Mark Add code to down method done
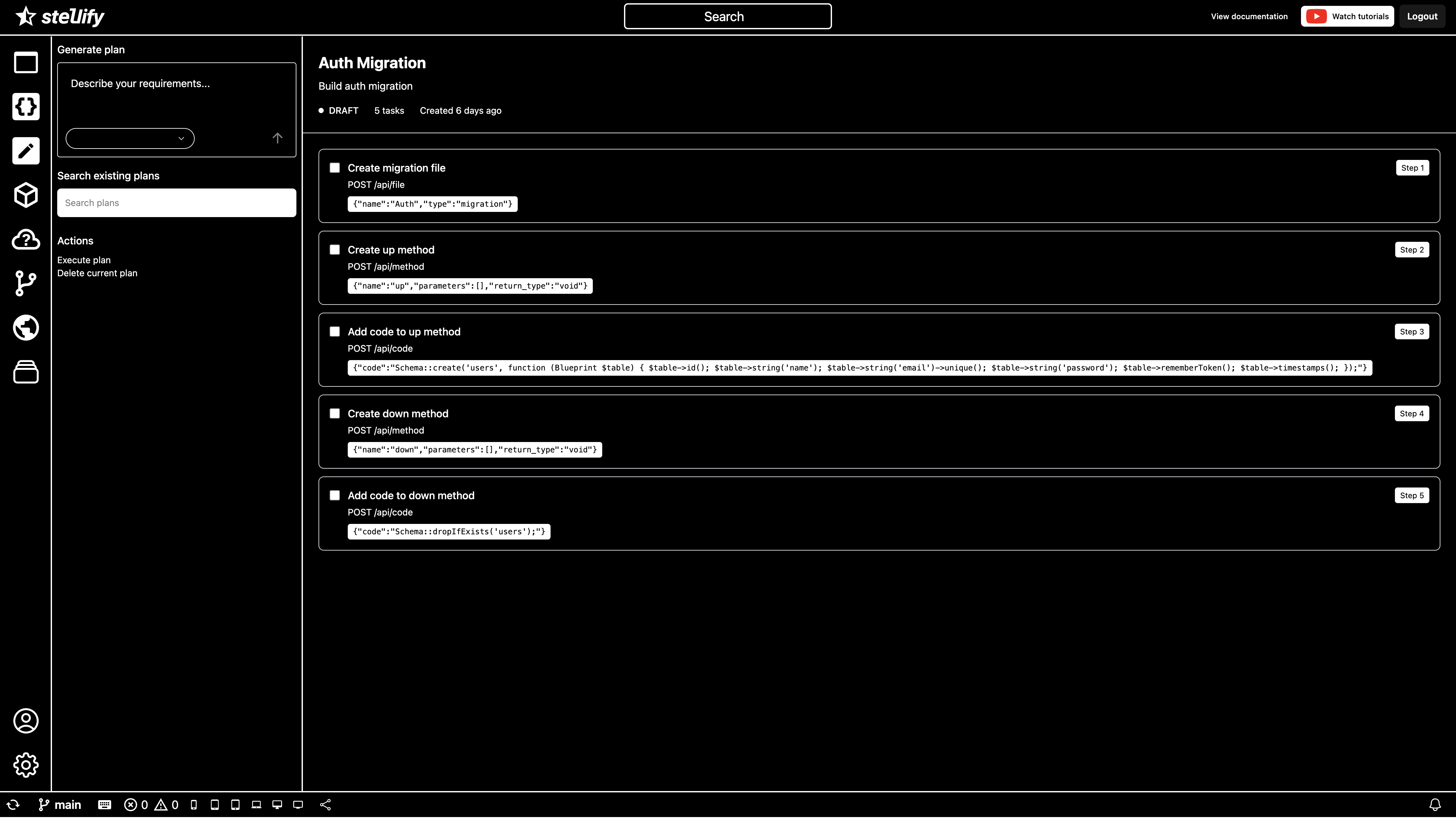This screenshot has height=819, width=1456. pyautogui.click(x=335, y=495)
